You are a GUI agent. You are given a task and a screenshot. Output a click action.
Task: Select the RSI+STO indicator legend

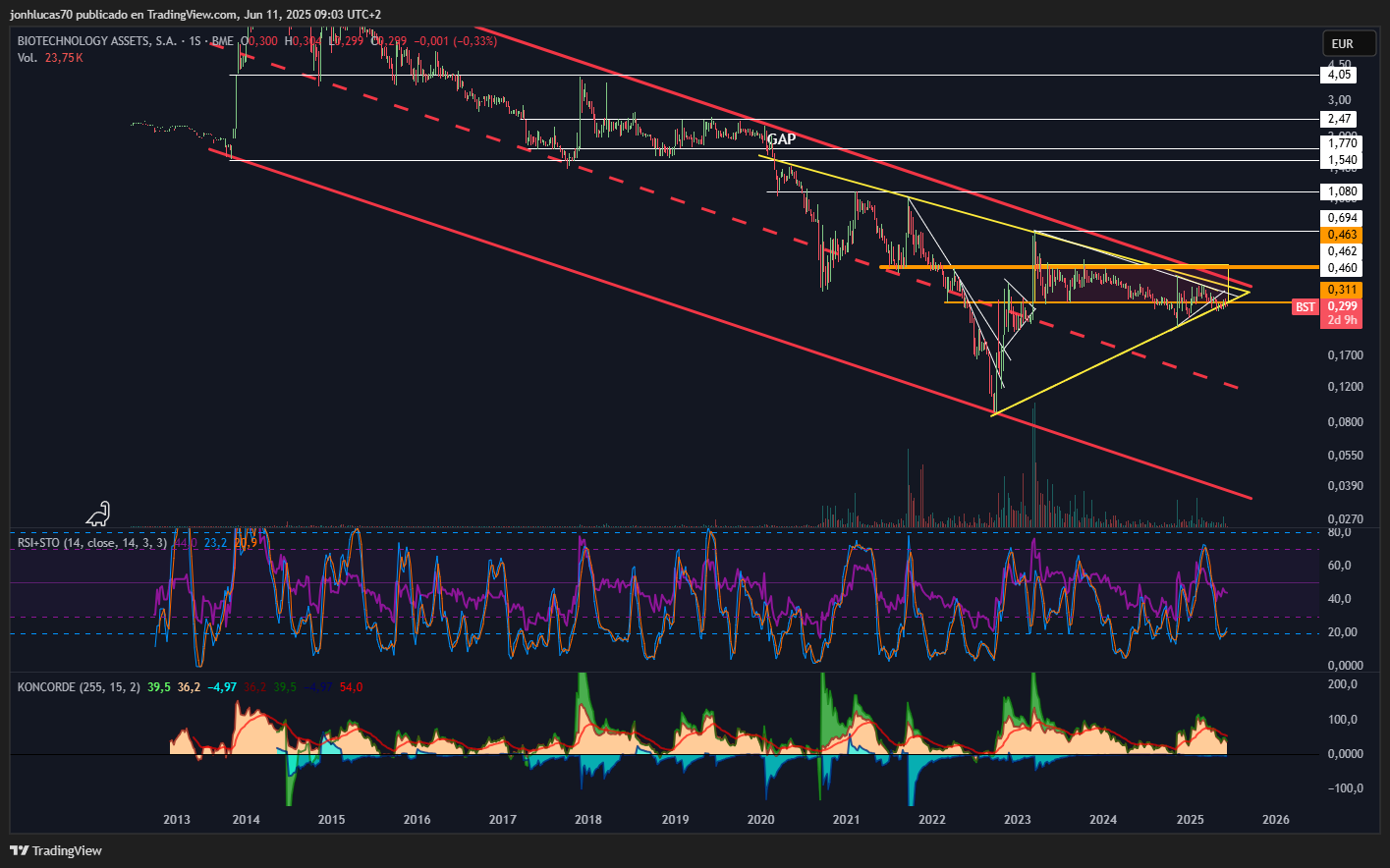pos(92,542)
